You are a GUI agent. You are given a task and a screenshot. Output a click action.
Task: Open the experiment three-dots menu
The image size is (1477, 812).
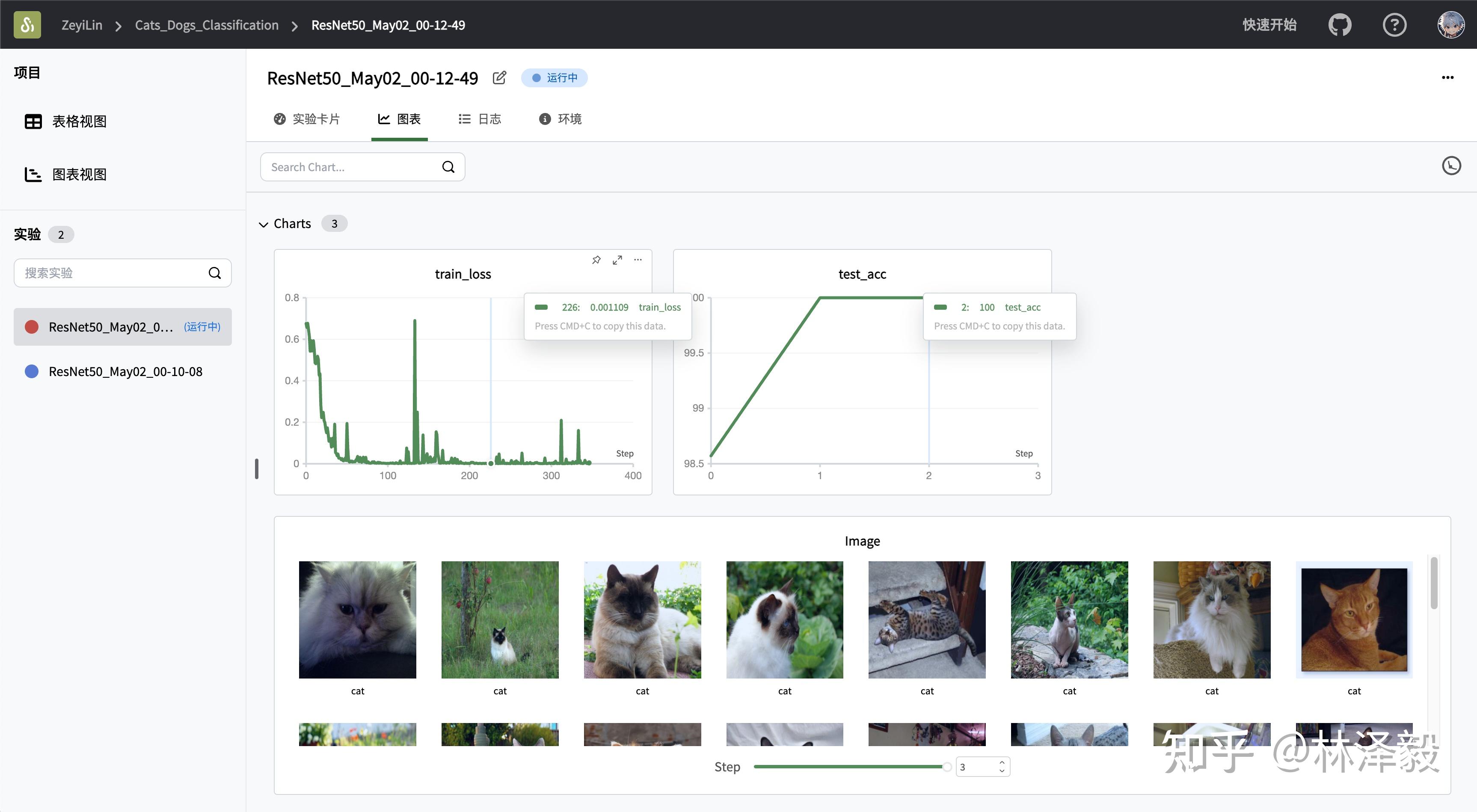coord(1447,77)
